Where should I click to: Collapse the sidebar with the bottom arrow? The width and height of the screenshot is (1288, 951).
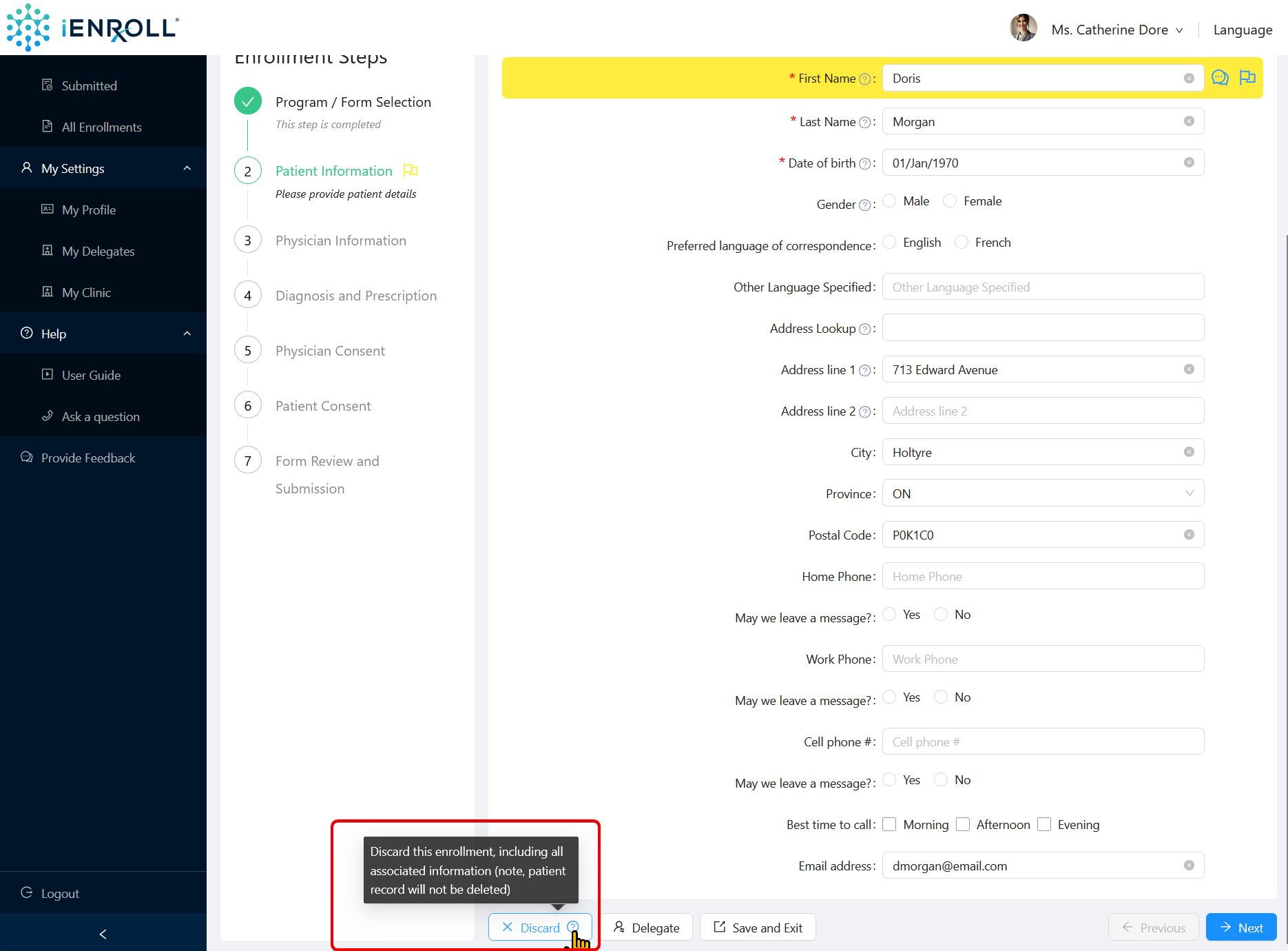click(x=103, y=934)
